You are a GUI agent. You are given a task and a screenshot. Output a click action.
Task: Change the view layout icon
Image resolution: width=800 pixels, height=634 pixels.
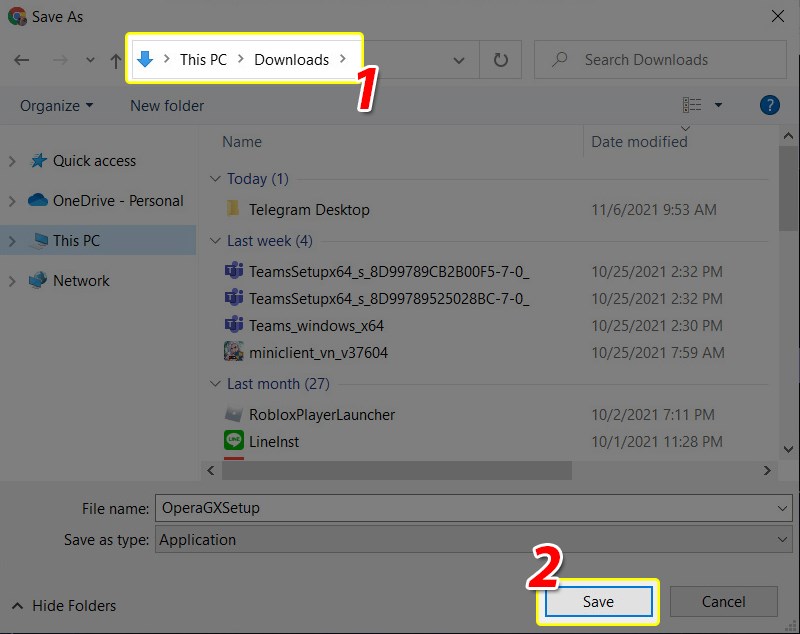point(692,105)
